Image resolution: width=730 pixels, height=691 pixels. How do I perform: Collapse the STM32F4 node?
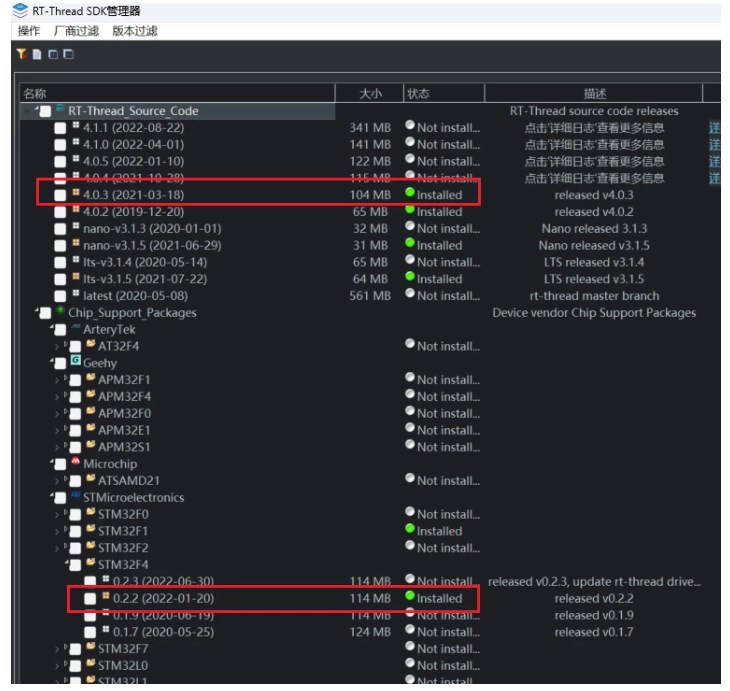pyautogui.click(x=67, y=563)
